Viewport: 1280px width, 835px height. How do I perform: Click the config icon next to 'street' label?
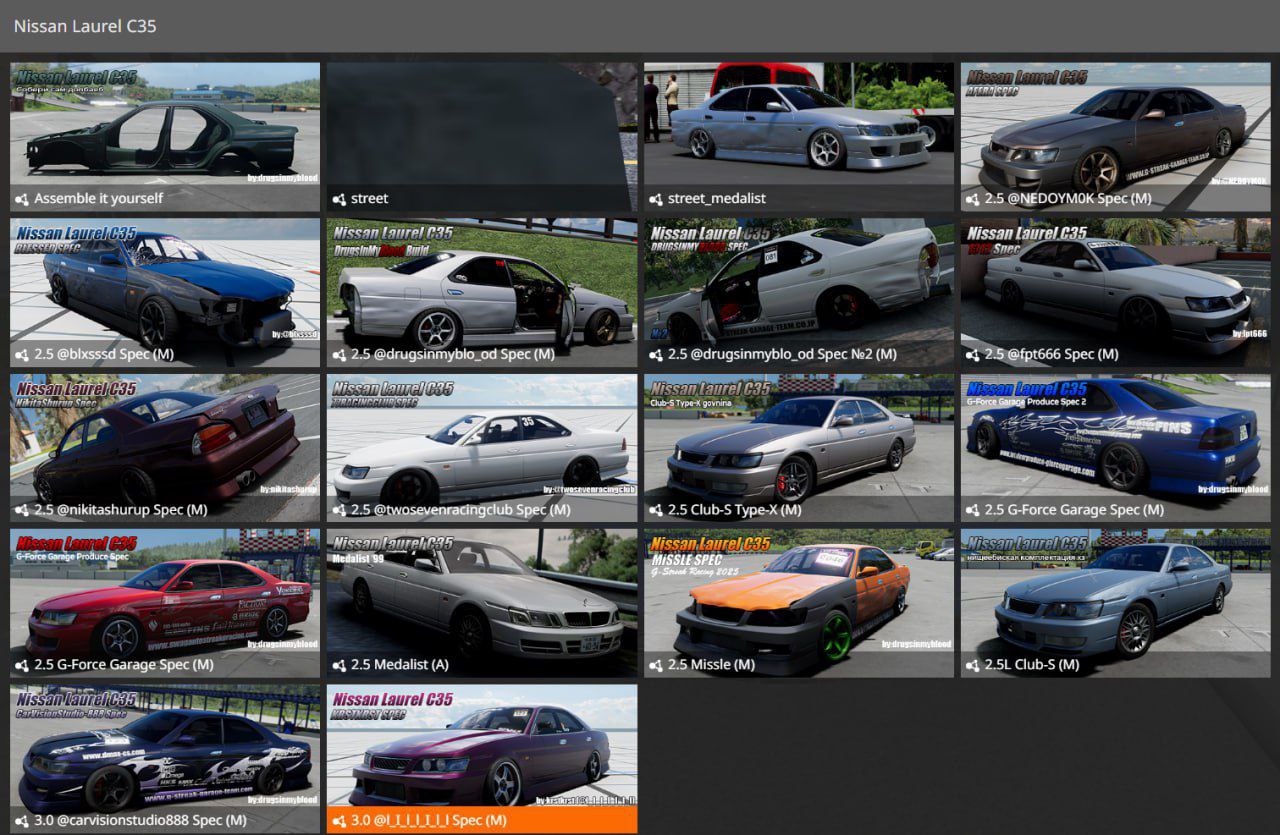tap(339, 199)
